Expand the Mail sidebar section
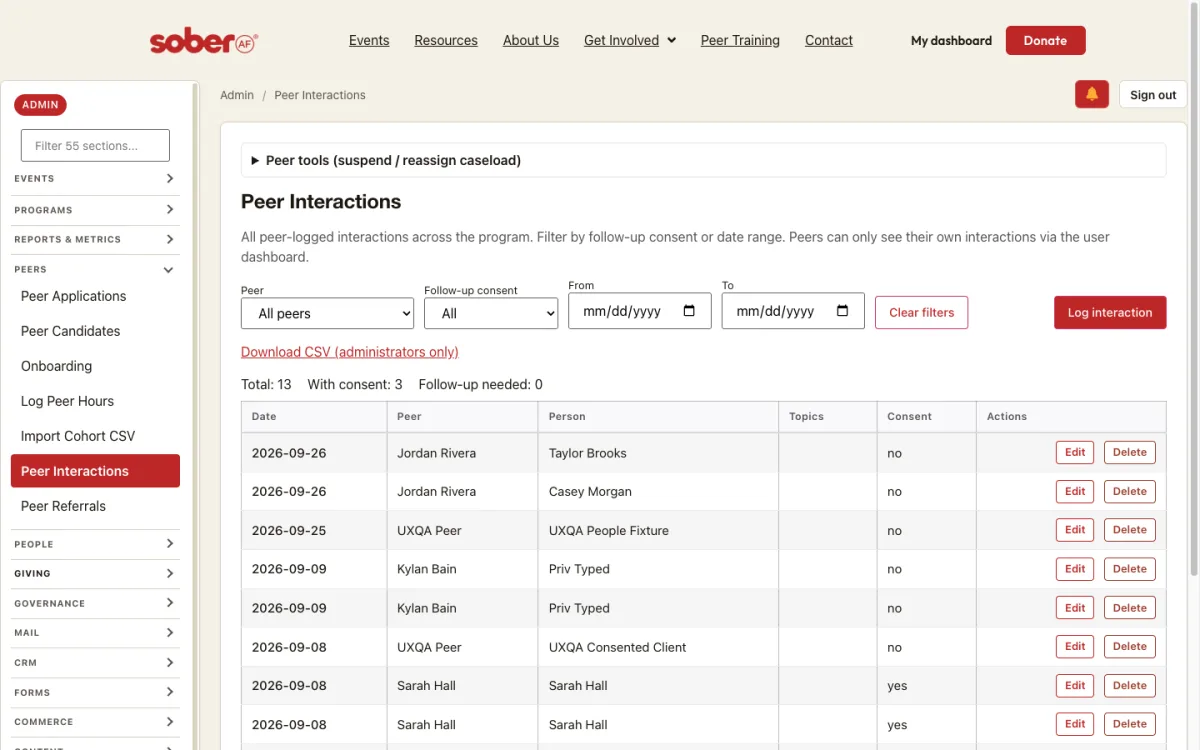This screenshot has height=750, width=1200. tap(95, 633)
